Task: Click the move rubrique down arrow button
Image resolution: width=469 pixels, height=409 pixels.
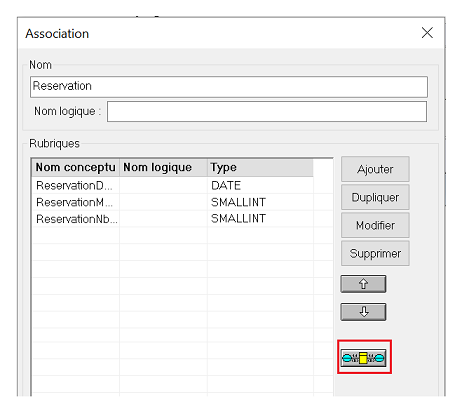Action: point(363,312)
